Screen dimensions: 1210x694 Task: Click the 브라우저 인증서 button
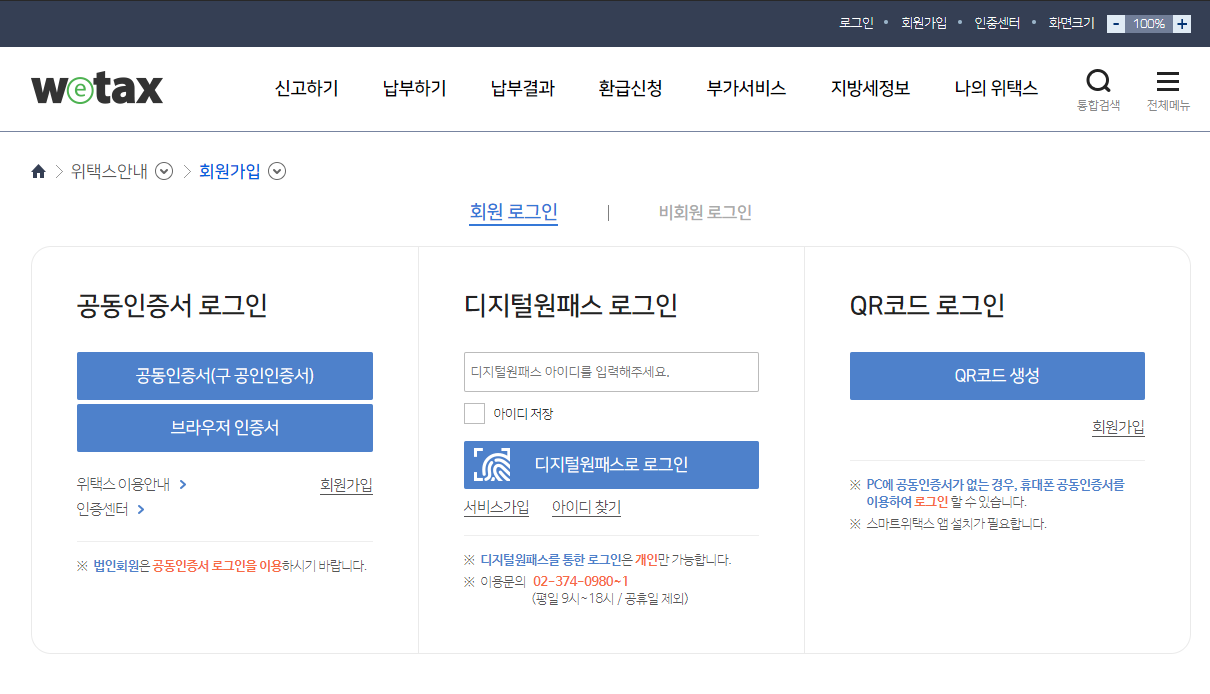[225, 428]
